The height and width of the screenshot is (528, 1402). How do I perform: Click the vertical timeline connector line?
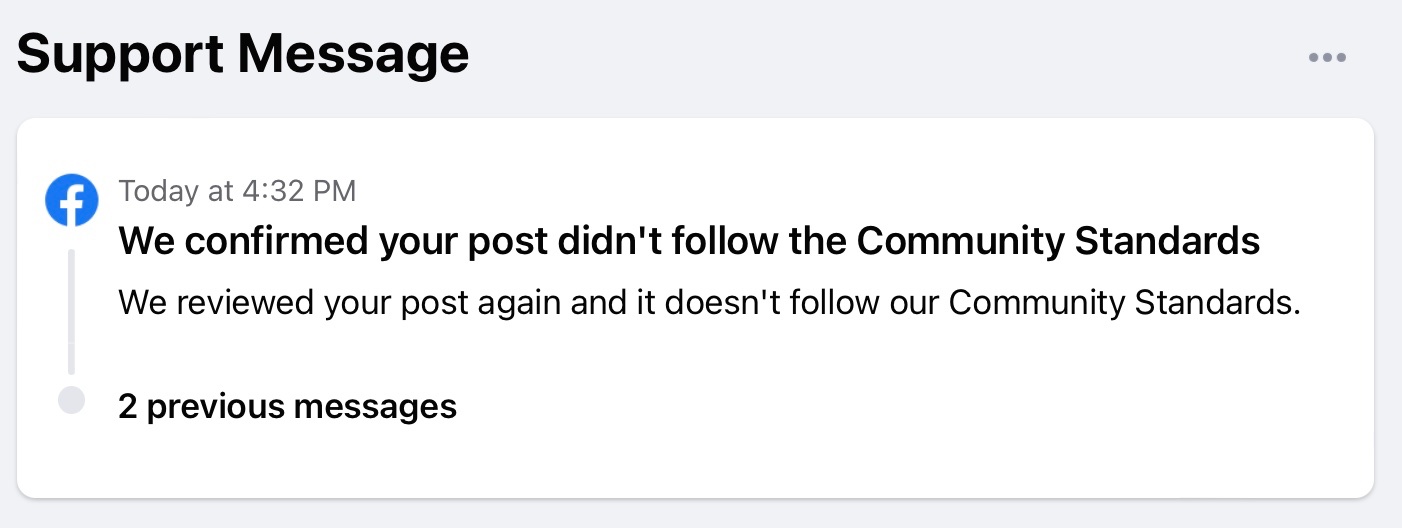pyautogui.click(x=72, y=311)
